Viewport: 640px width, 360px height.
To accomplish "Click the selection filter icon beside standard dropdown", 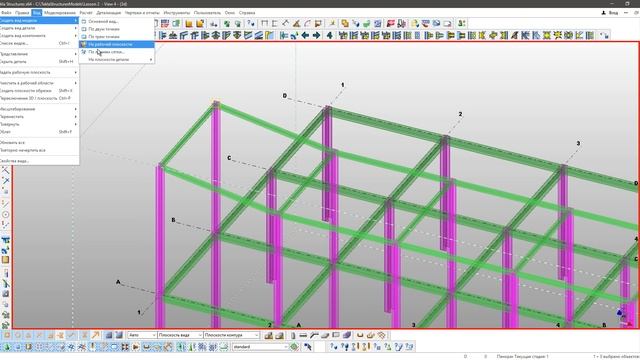I will (294, 347).
